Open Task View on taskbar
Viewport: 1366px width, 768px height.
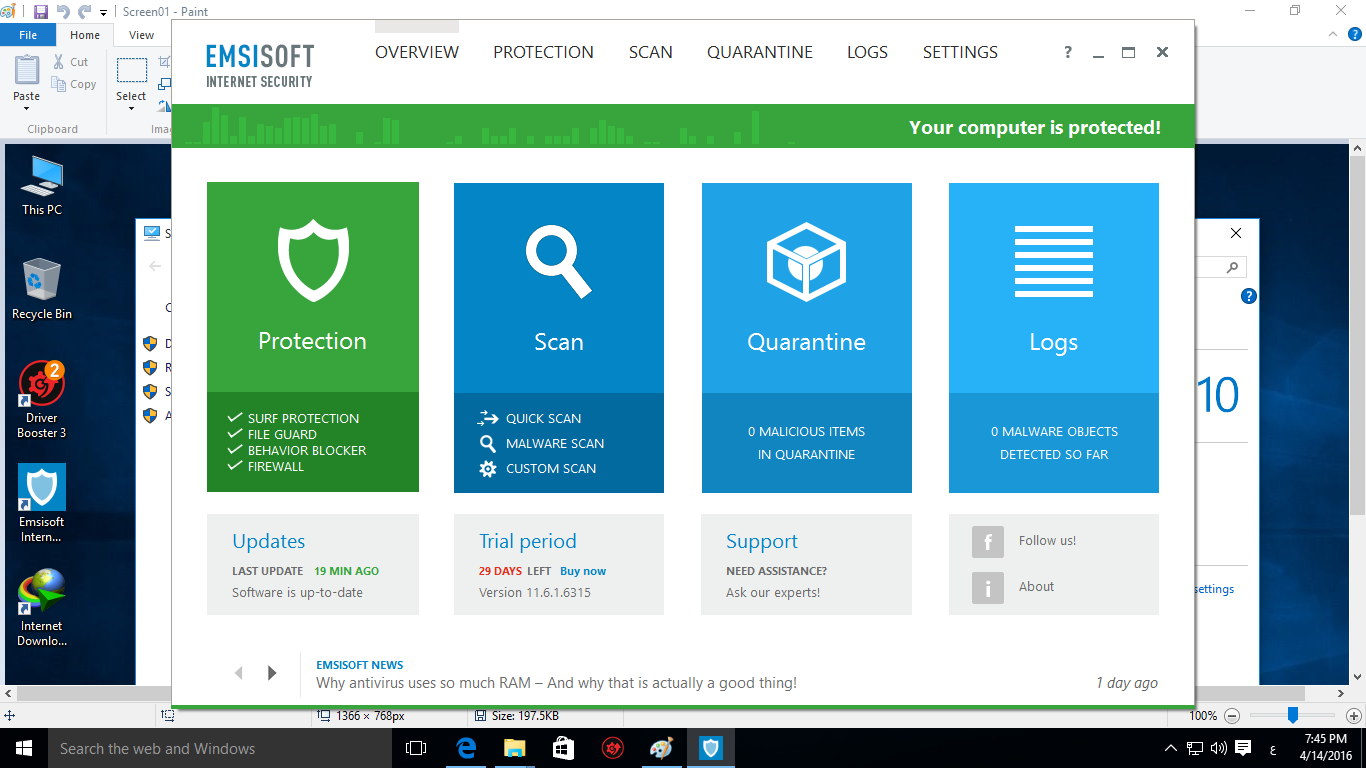pos(416,748)
